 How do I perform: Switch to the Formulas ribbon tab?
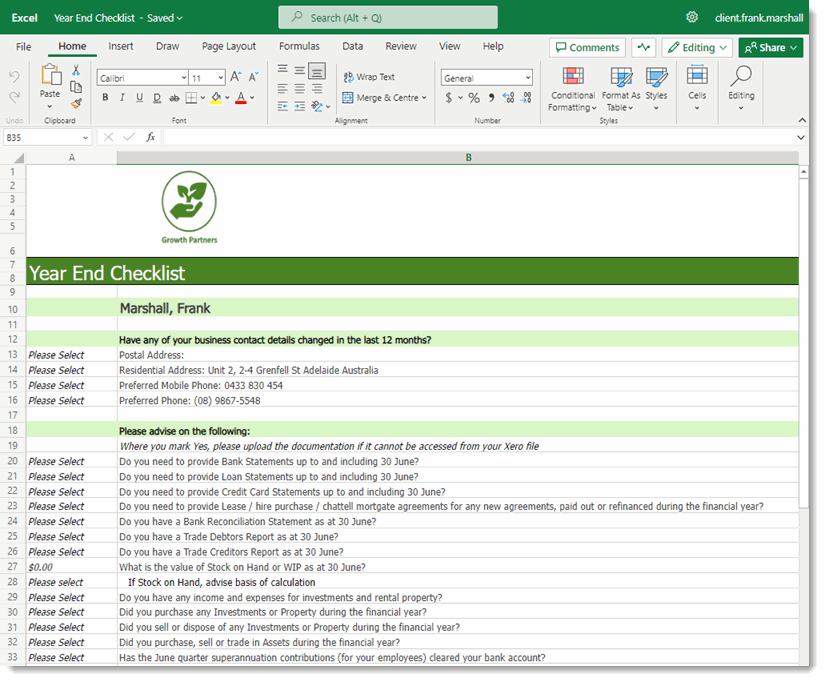click(299, 45)
